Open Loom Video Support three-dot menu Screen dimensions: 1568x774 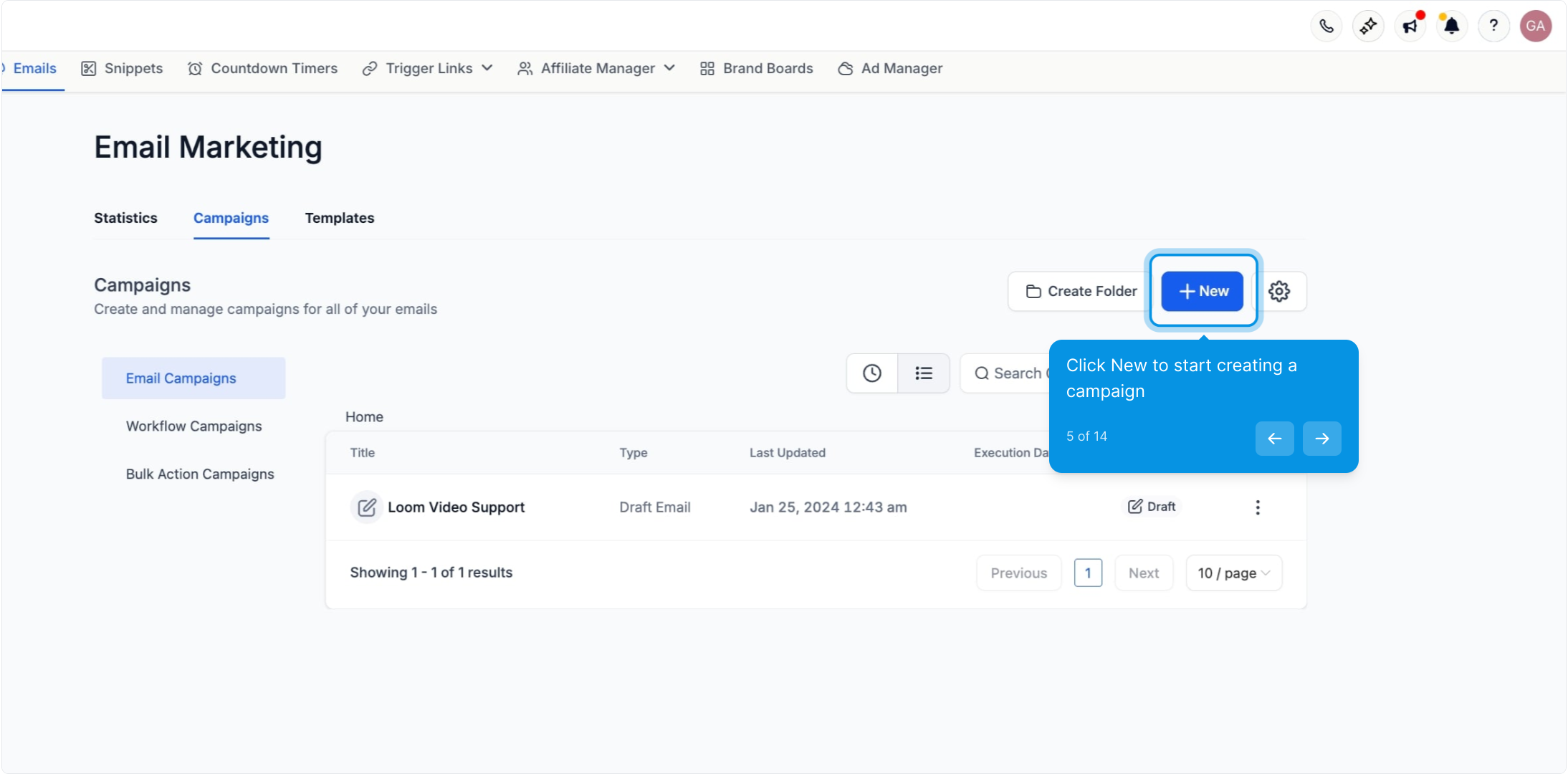(x=1257, y=507)
